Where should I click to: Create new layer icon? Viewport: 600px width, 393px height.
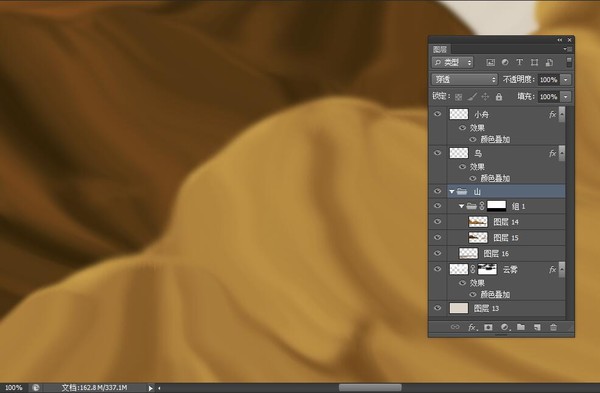point(537,327)
